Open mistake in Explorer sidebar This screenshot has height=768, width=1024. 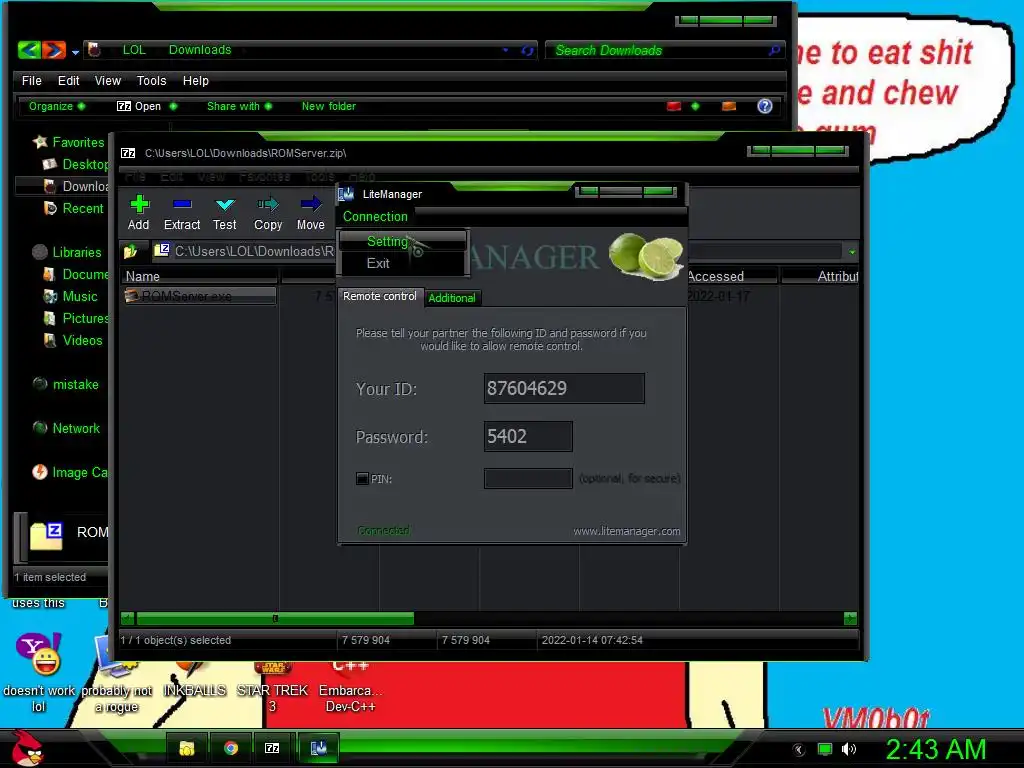66,385
